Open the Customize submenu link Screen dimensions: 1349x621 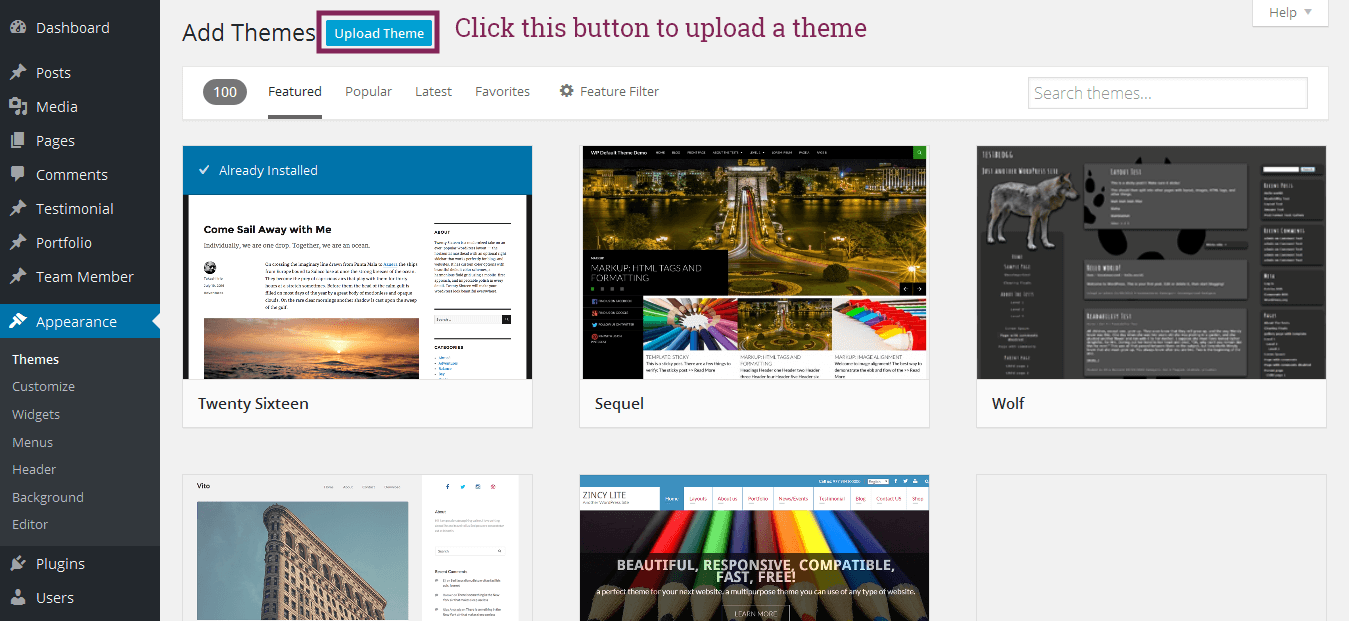click(x=43, y=386)
